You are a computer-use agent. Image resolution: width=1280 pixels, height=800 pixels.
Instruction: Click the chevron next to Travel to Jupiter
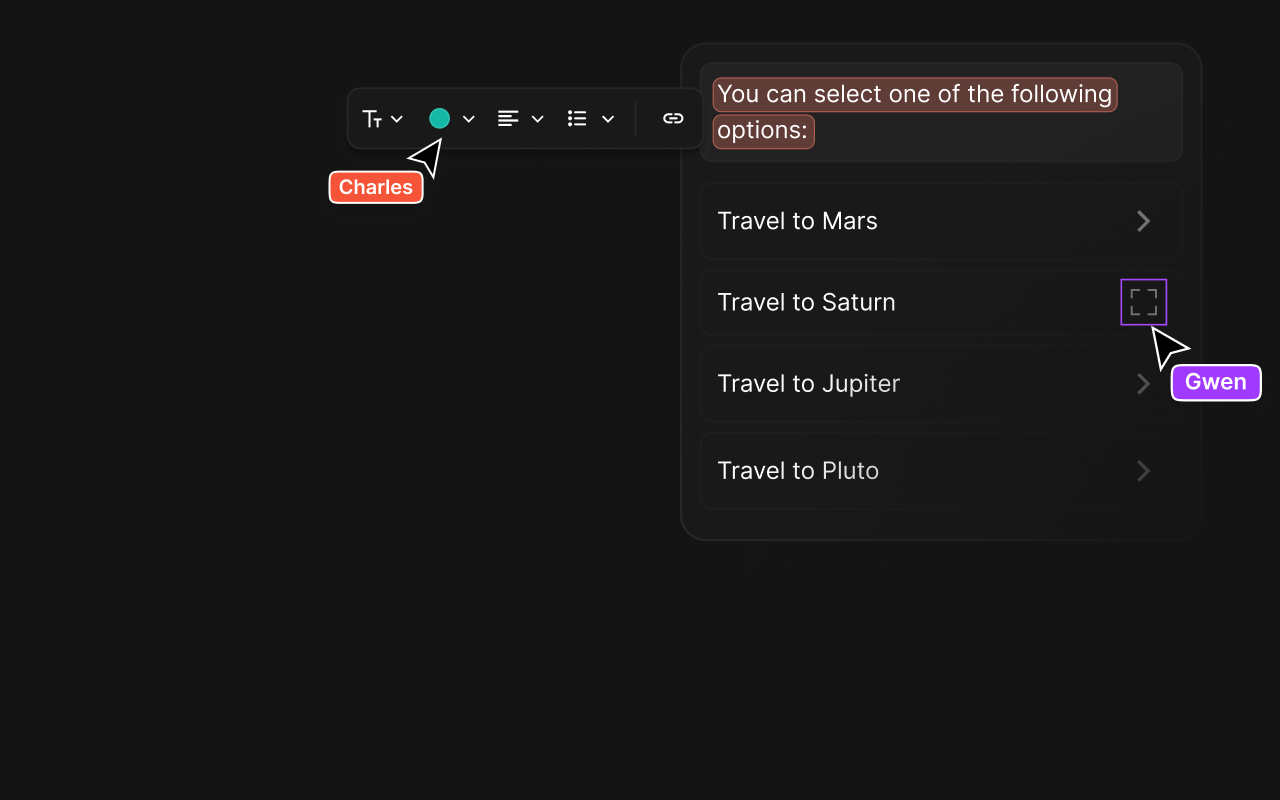point(1144,384)
